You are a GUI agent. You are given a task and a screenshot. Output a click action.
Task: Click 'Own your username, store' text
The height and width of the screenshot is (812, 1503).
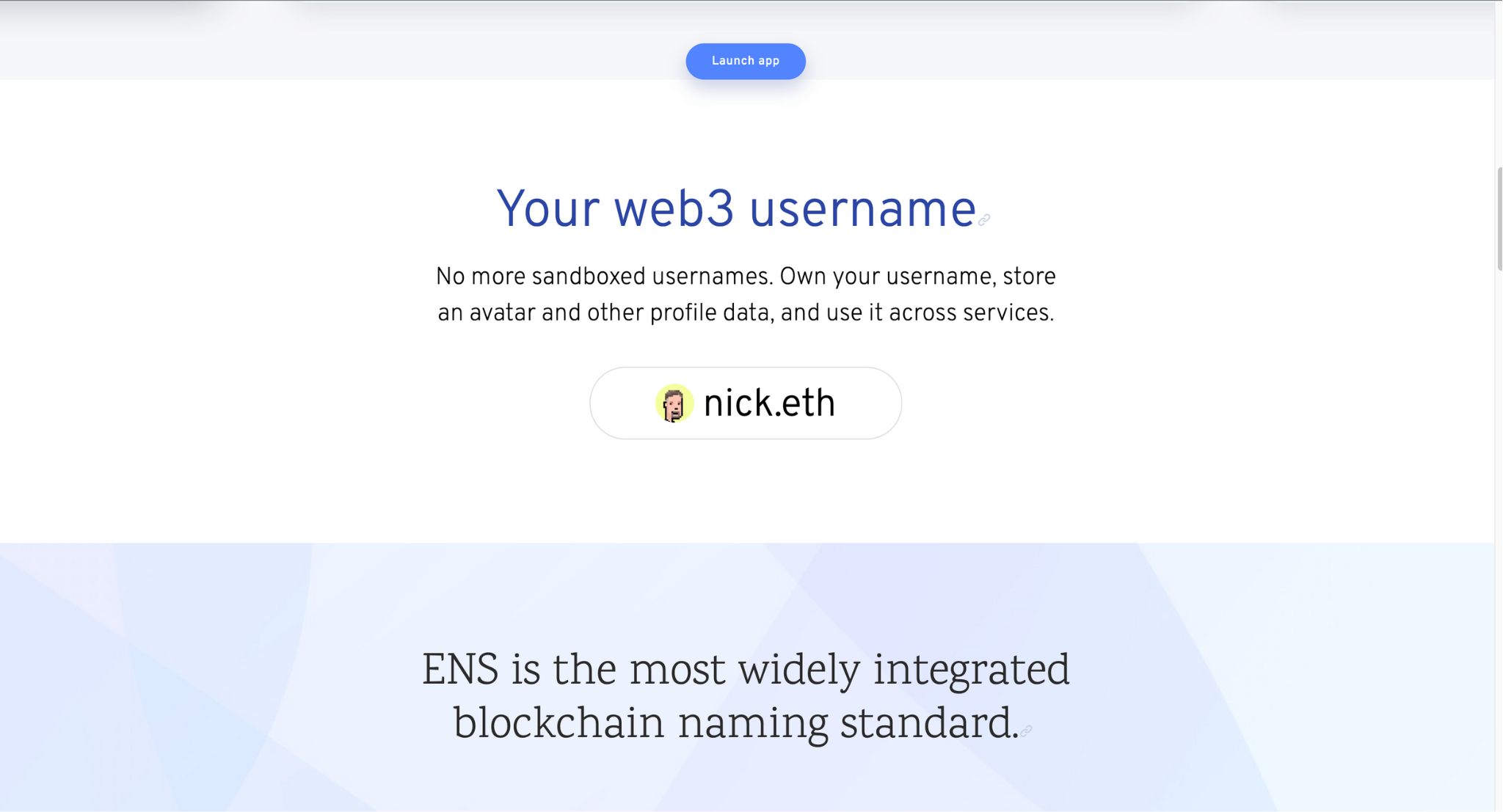coord(917,277)
